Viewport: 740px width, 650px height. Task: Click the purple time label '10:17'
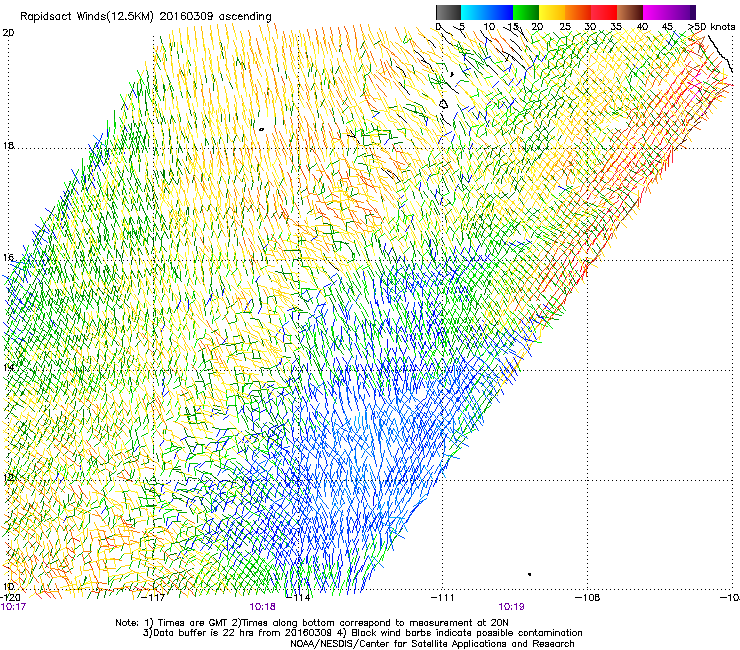point(13,607)
